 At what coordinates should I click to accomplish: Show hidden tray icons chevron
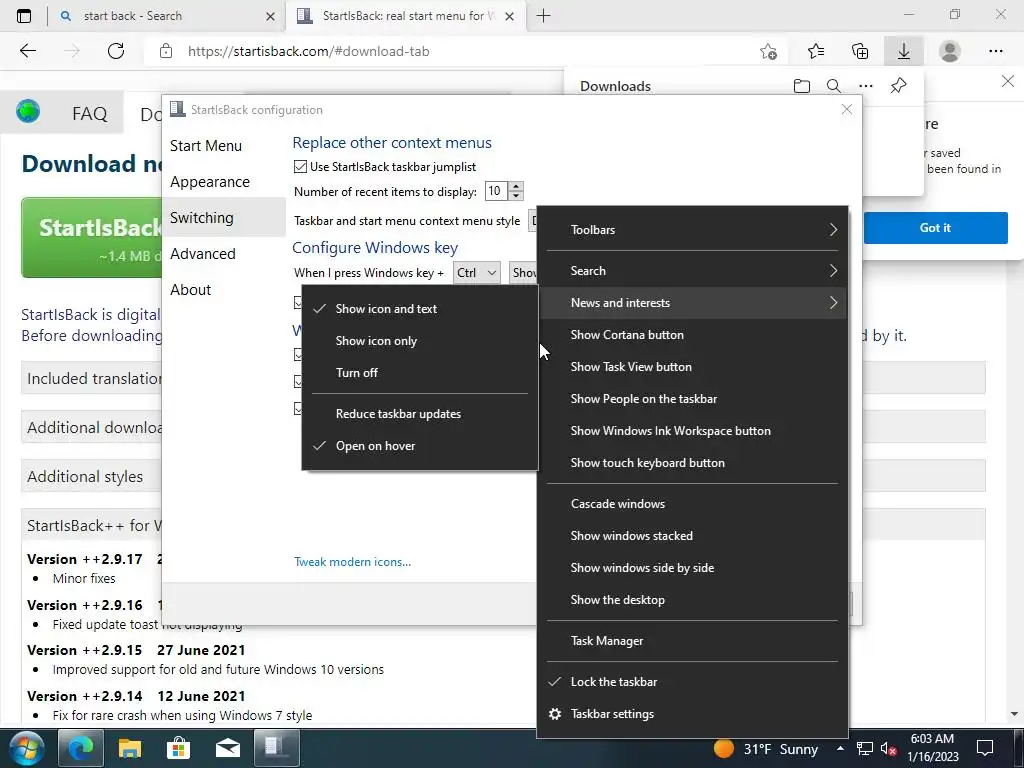click(840, 748)
